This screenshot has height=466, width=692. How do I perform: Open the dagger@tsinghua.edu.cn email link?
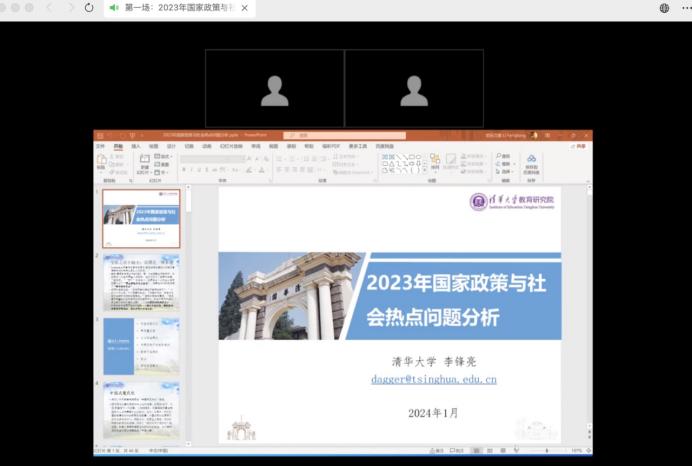coord(434,379)
